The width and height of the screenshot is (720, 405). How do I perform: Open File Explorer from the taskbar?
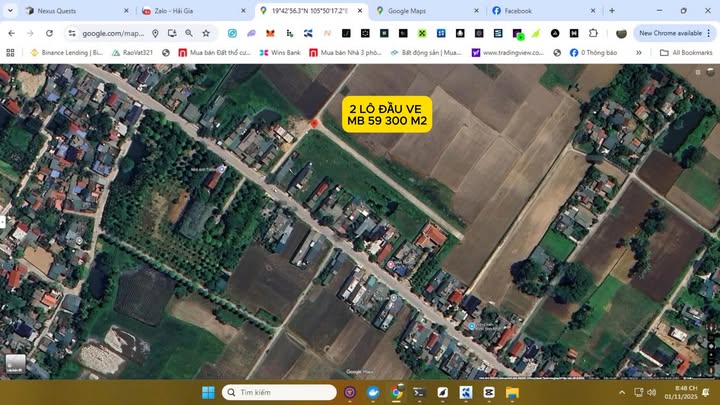pos(512,392)
